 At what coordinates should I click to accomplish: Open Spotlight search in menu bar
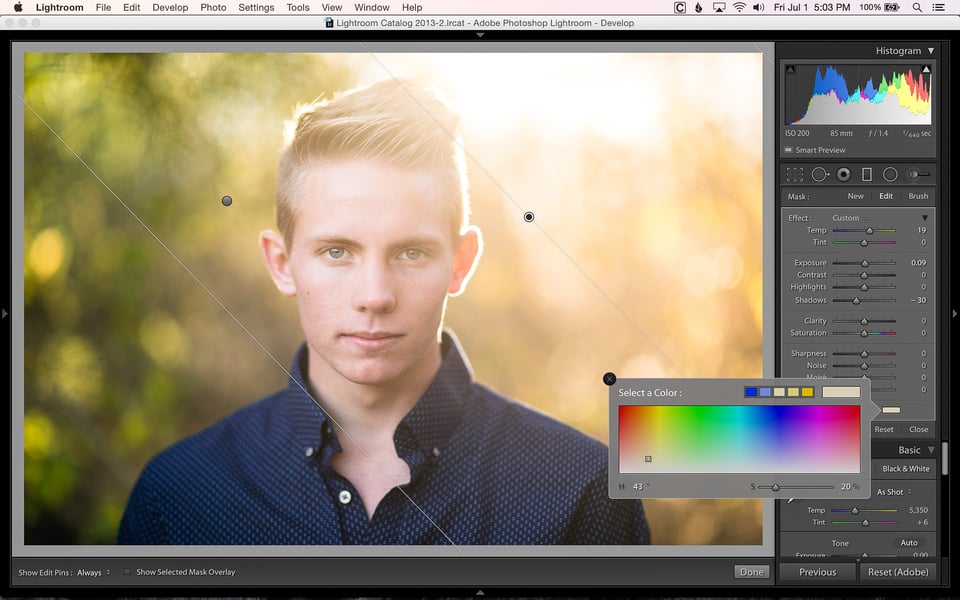click(917, 7)
